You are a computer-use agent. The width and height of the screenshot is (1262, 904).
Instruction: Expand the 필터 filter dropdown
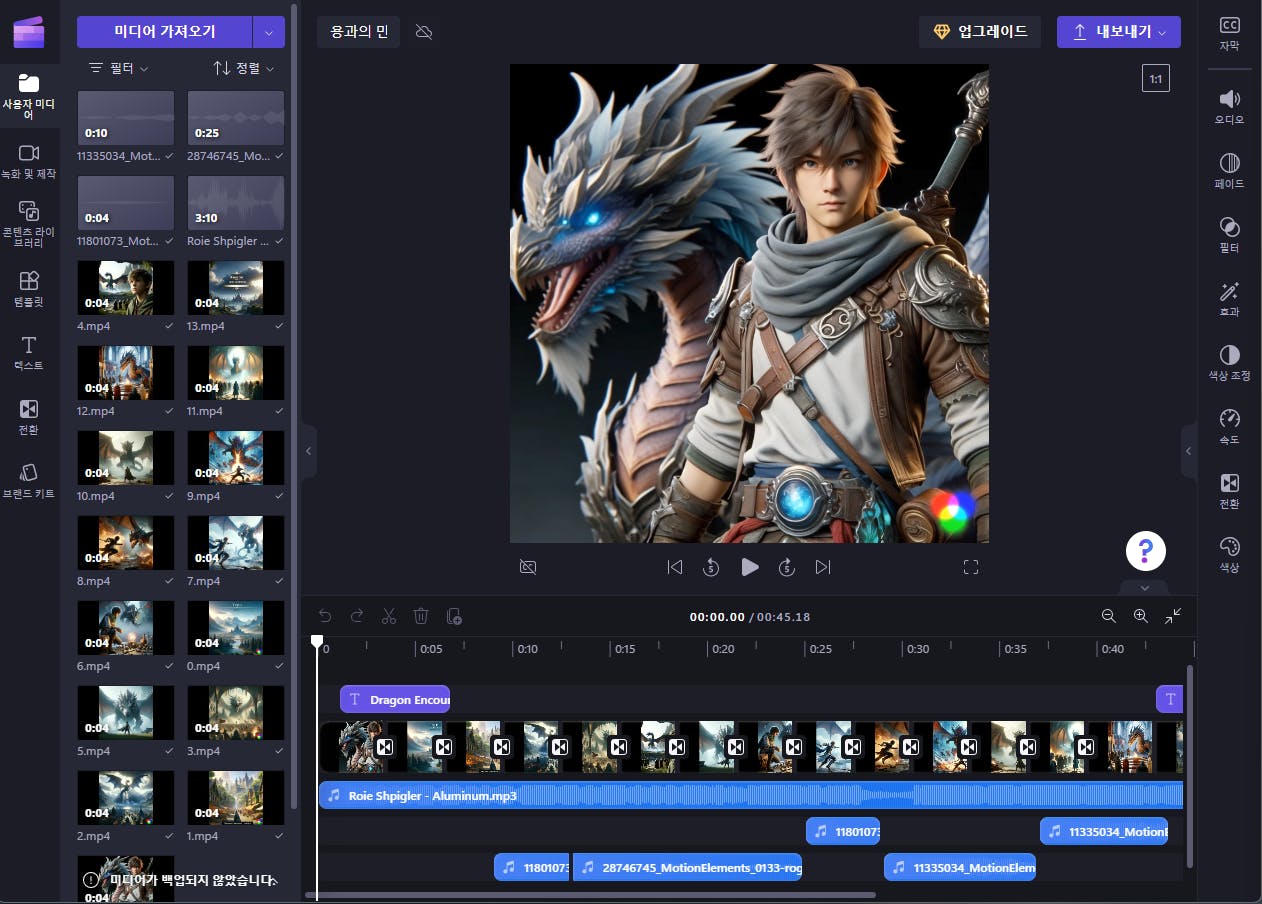119,68
